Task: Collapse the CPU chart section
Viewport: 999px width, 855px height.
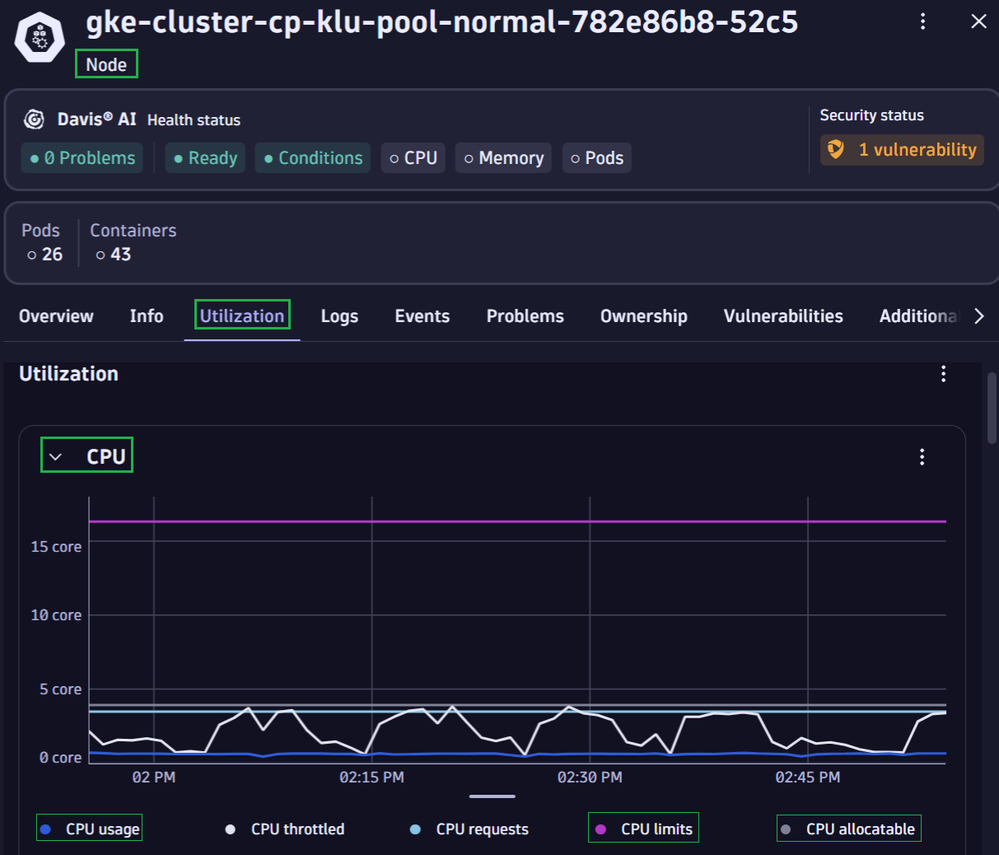Action: (56, 457)
